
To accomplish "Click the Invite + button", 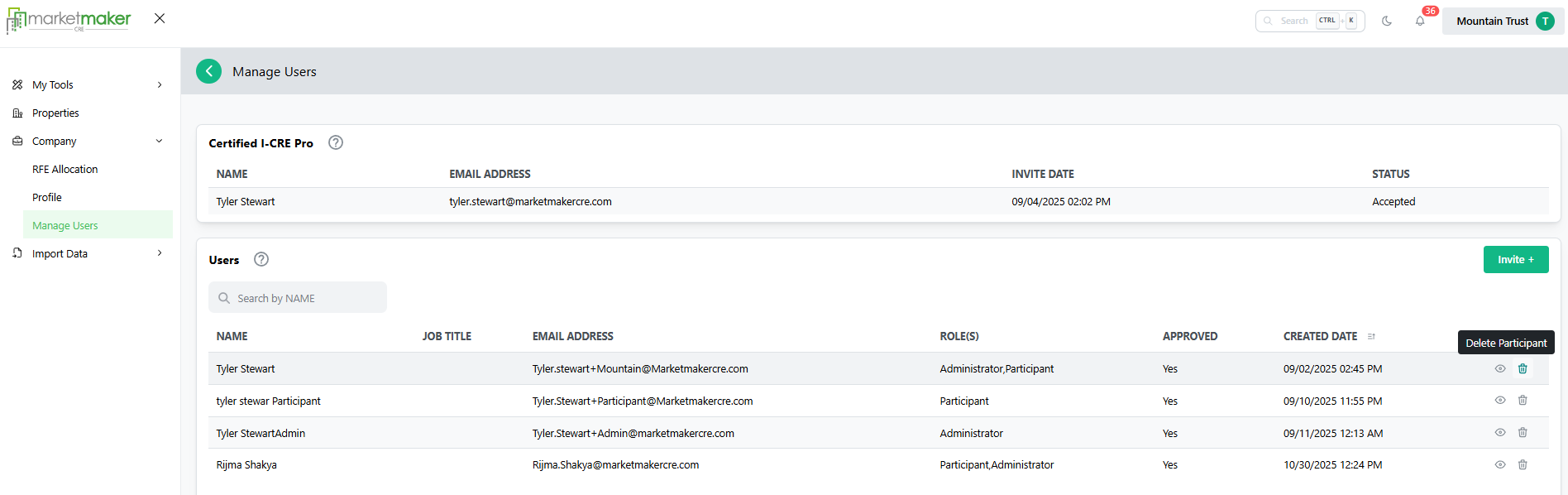I will [1515, 259].
